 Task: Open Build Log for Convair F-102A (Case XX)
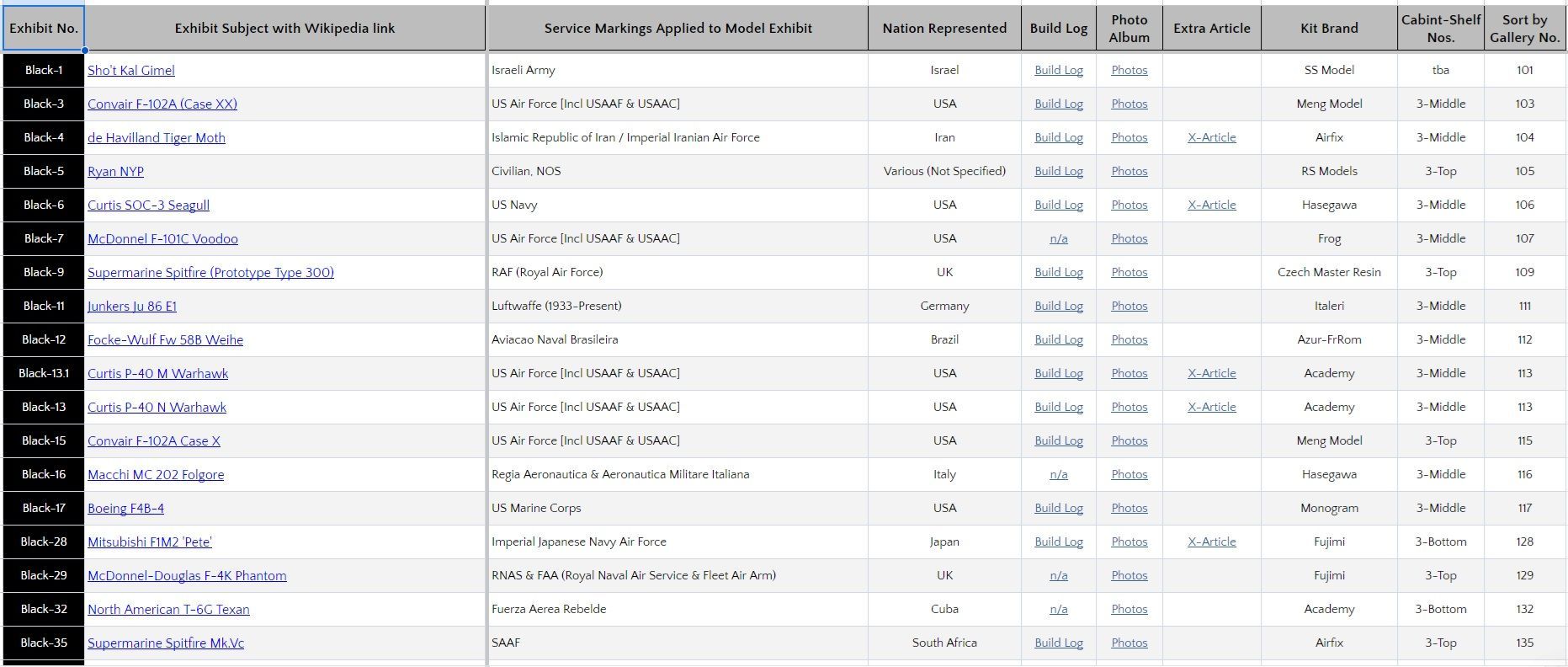(1059, 104)
